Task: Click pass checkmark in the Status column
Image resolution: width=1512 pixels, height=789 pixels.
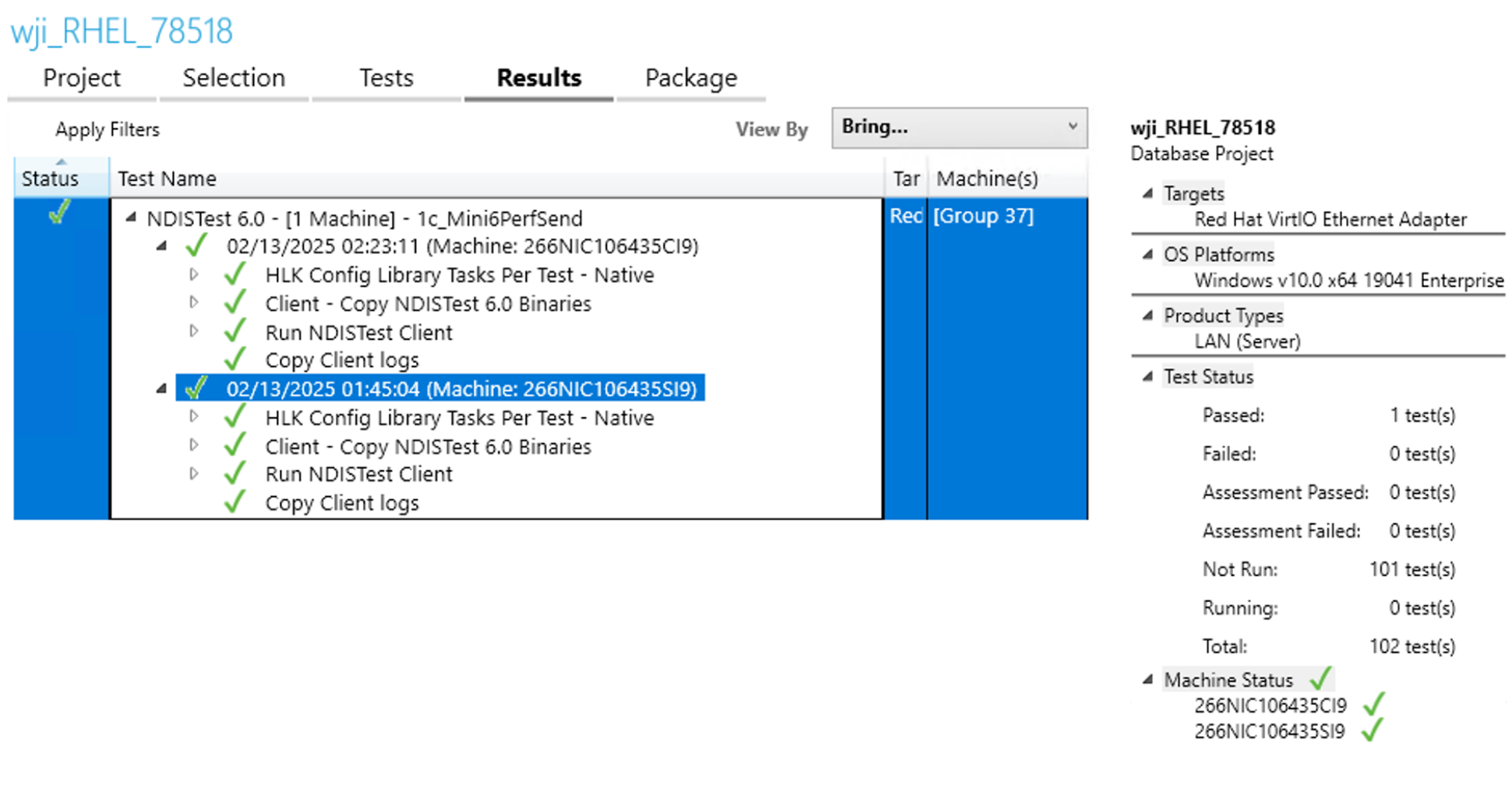Action: pos(59,213)
